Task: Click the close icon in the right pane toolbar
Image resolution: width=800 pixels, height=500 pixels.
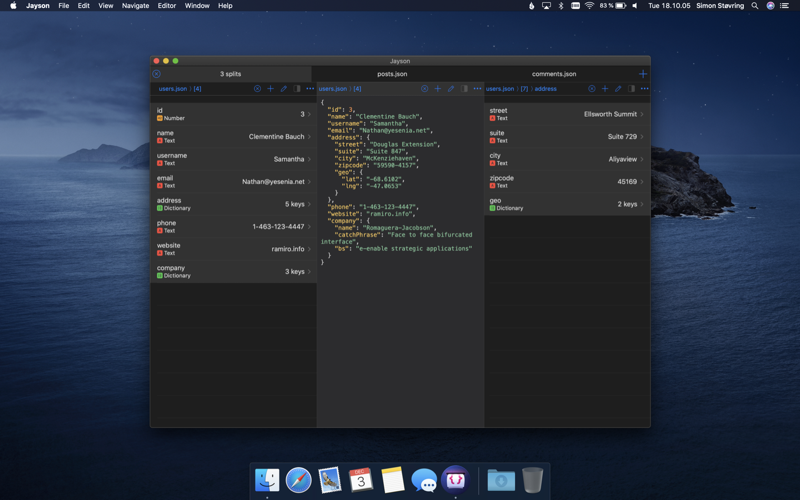Action: point(591,89)
